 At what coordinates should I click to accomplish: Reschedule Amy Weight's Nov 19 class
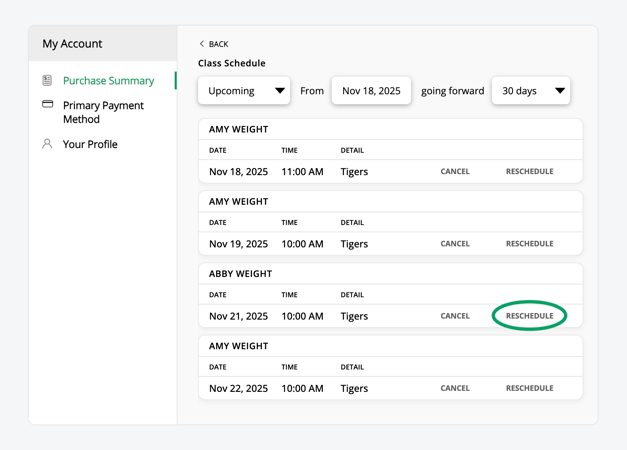tap(529, 244)
